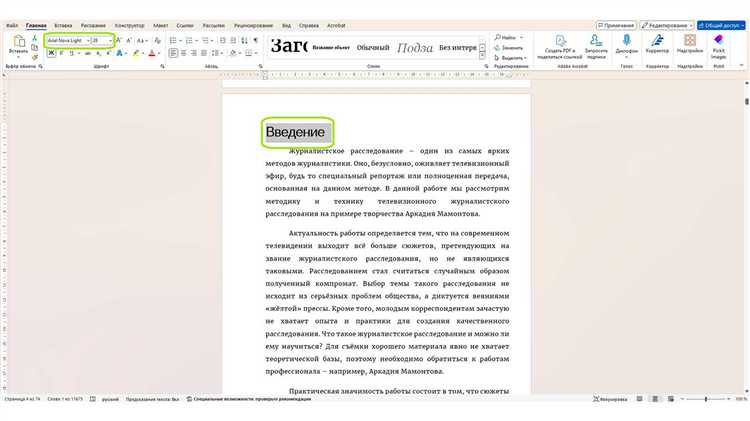Switch to the Вставка tab
The height and width of the screenshot is (421, 750).
(x=63, y=25)
